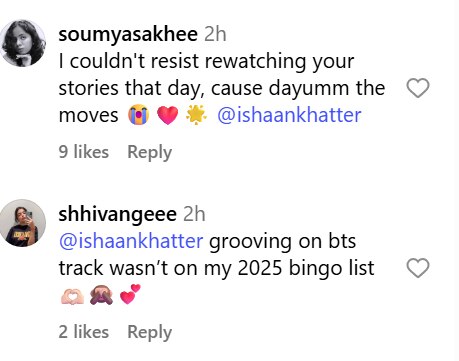This screenshot has width=459, height=361.
Task: Open shhivangeee's profile picture
Action: 23,223
